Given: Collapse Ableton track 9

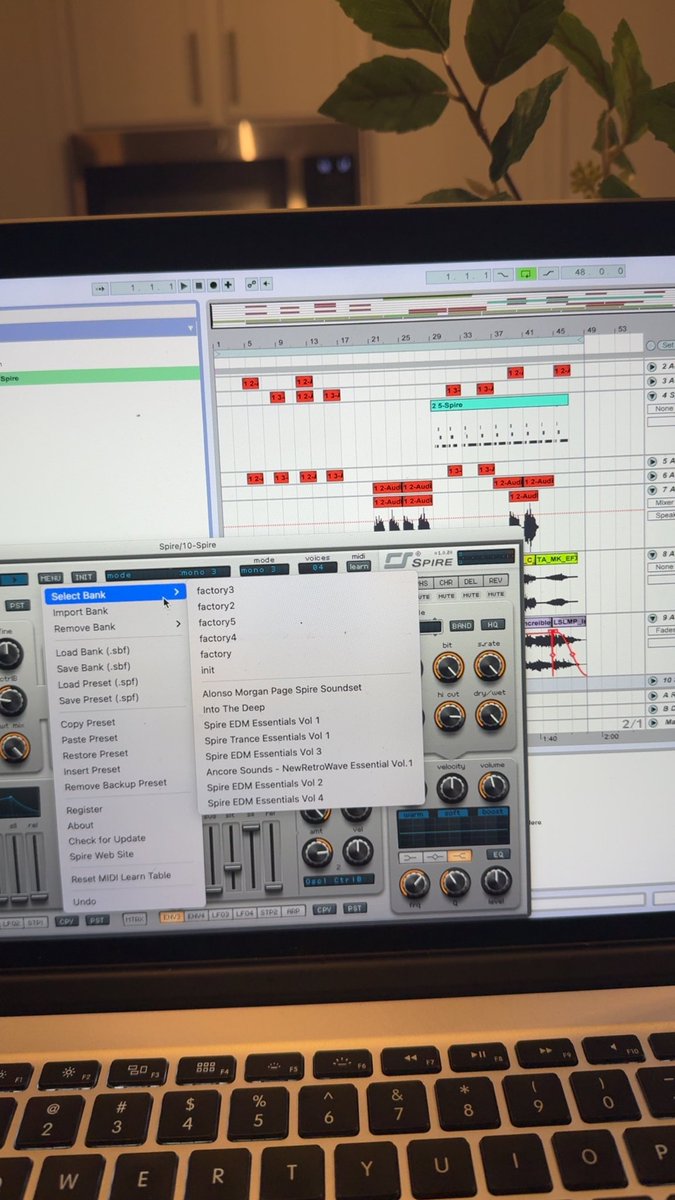Looking at the screenshot, I should [x=653, y=617].
